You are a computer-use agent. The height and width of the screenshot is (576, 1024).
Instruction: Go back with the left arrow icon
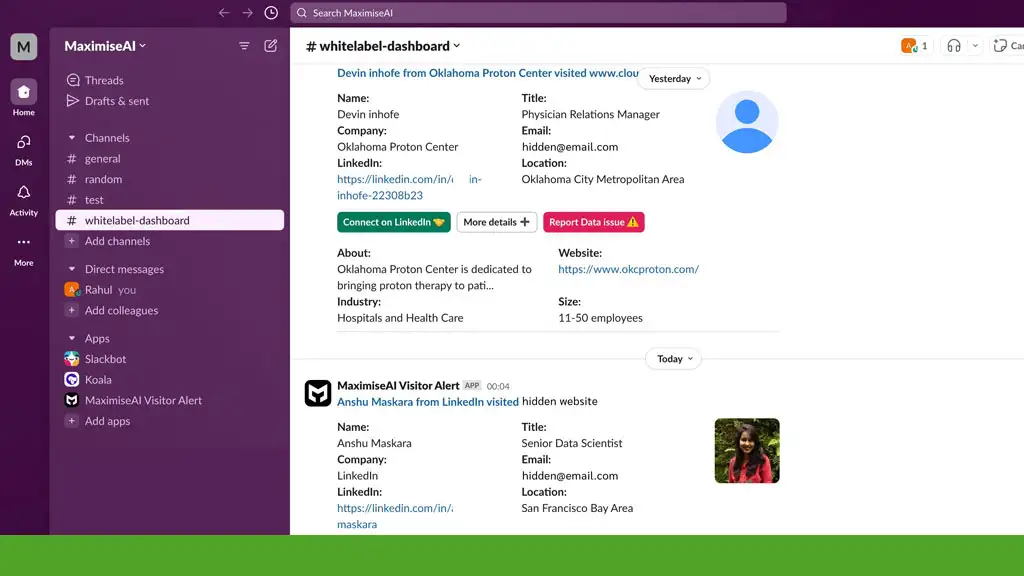pyautogui.click(x=224, y=12)
